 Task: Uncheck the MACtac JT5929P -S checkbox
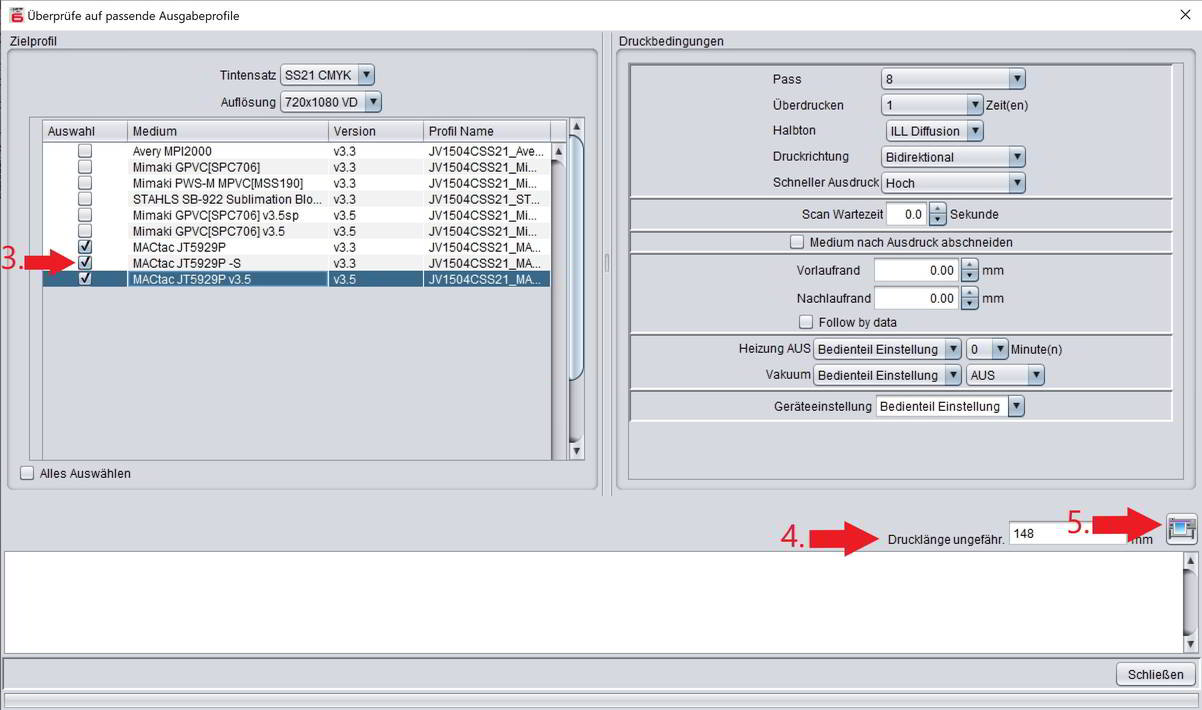coord(85,263)
